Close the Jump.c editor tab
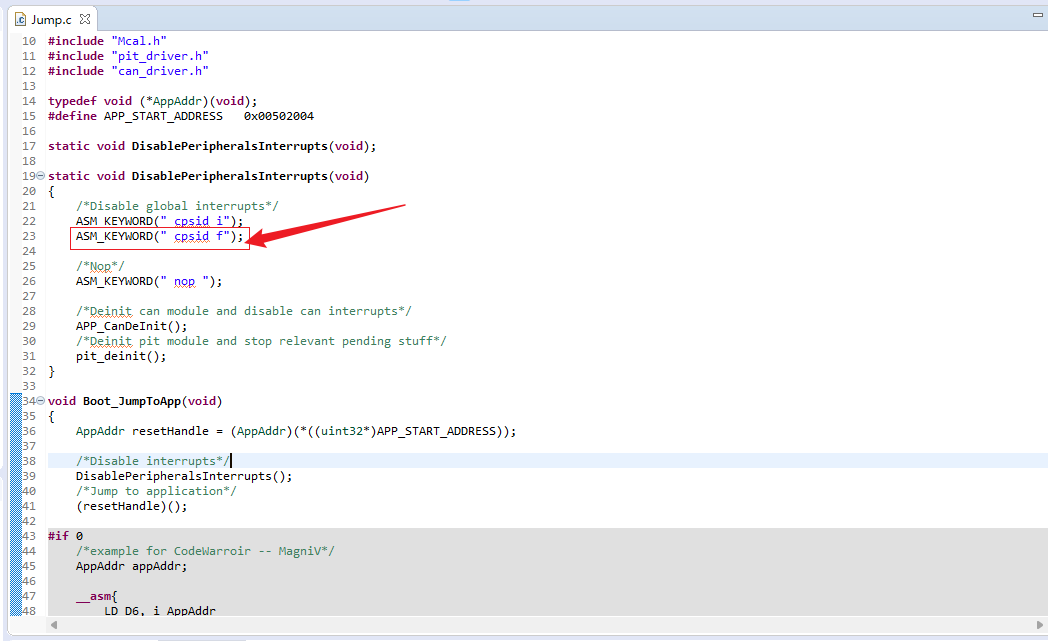 point(85,18)
